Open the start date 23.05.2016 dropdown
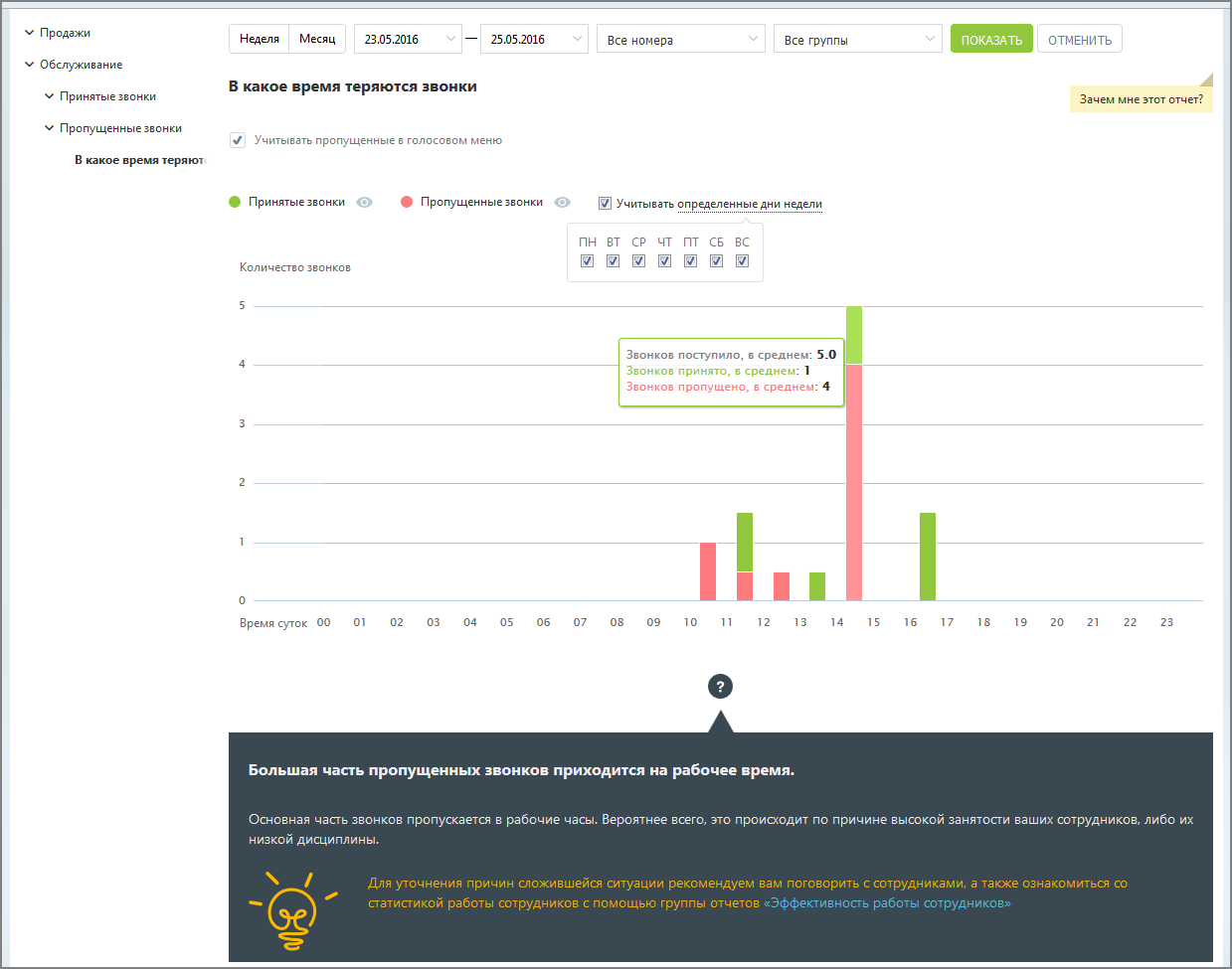 408,39
